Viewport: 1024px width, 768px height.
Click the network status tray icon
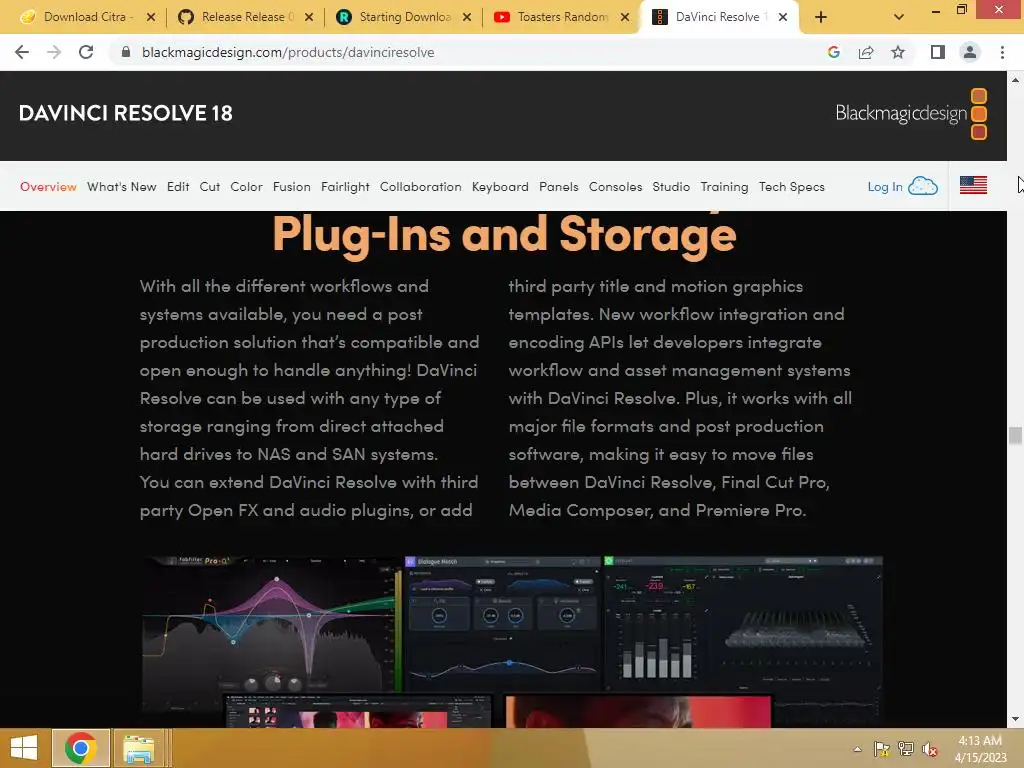[906, 749]
